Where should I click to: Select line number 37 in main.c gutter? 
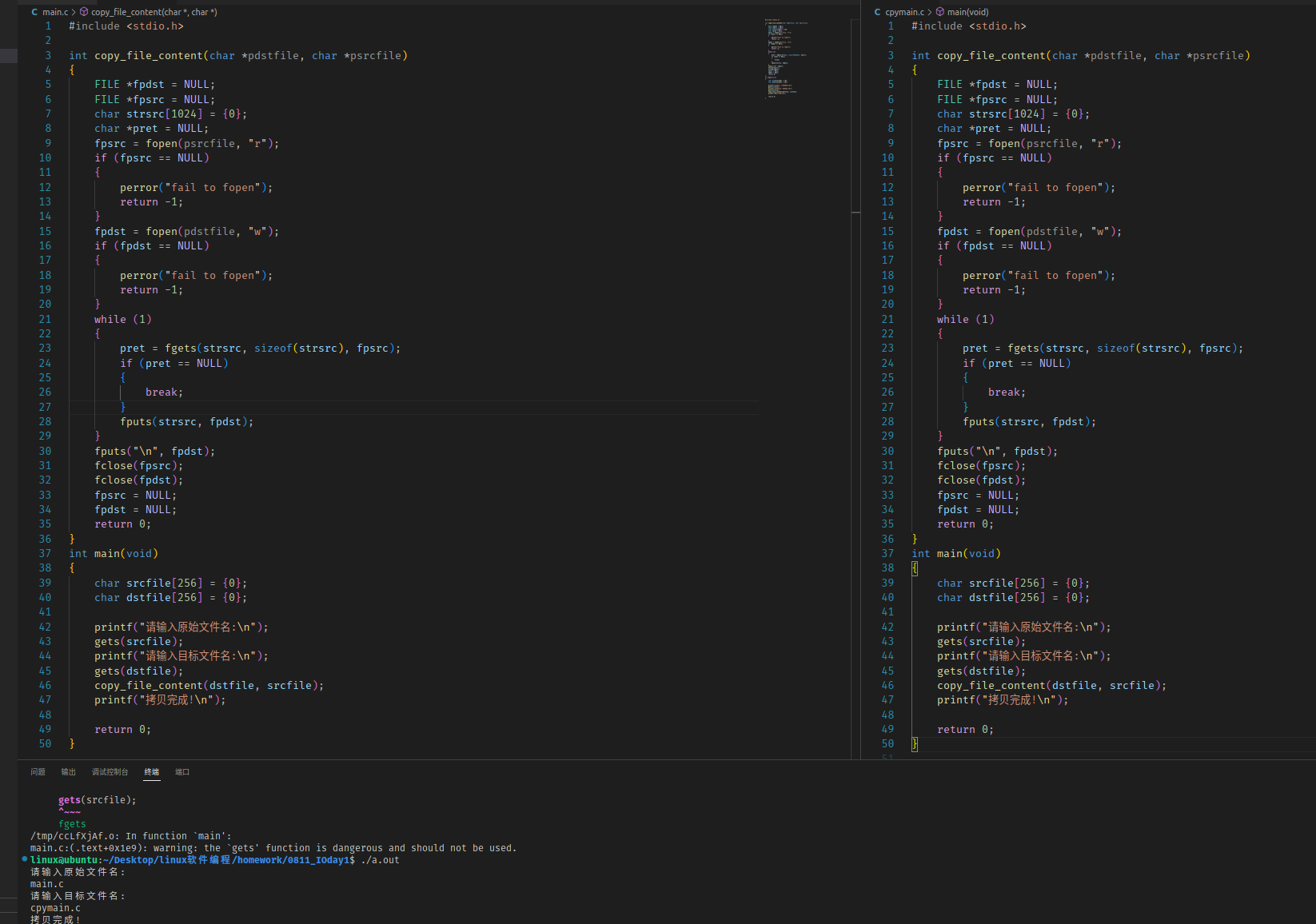(45, 553)
